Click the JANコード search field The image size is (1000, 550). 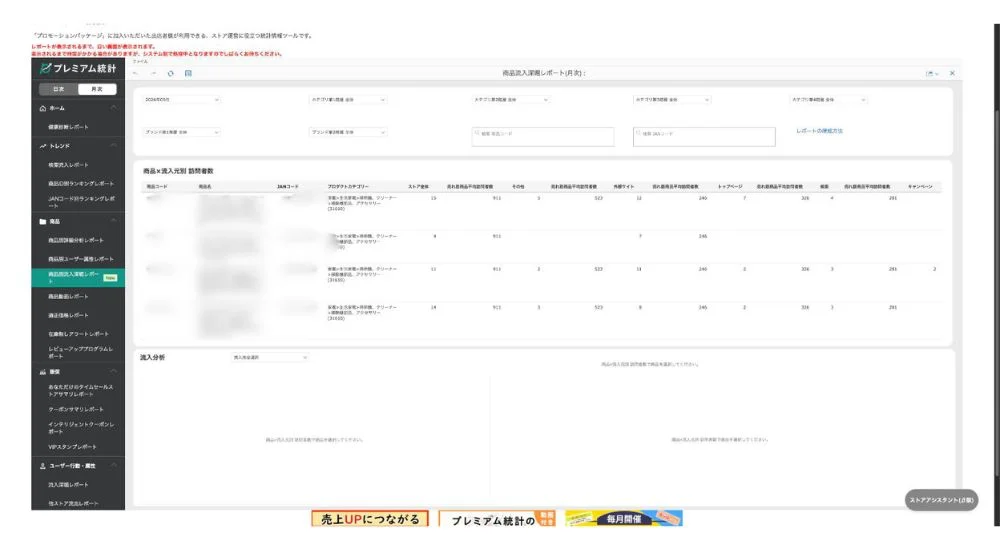[x=704, y=137]
